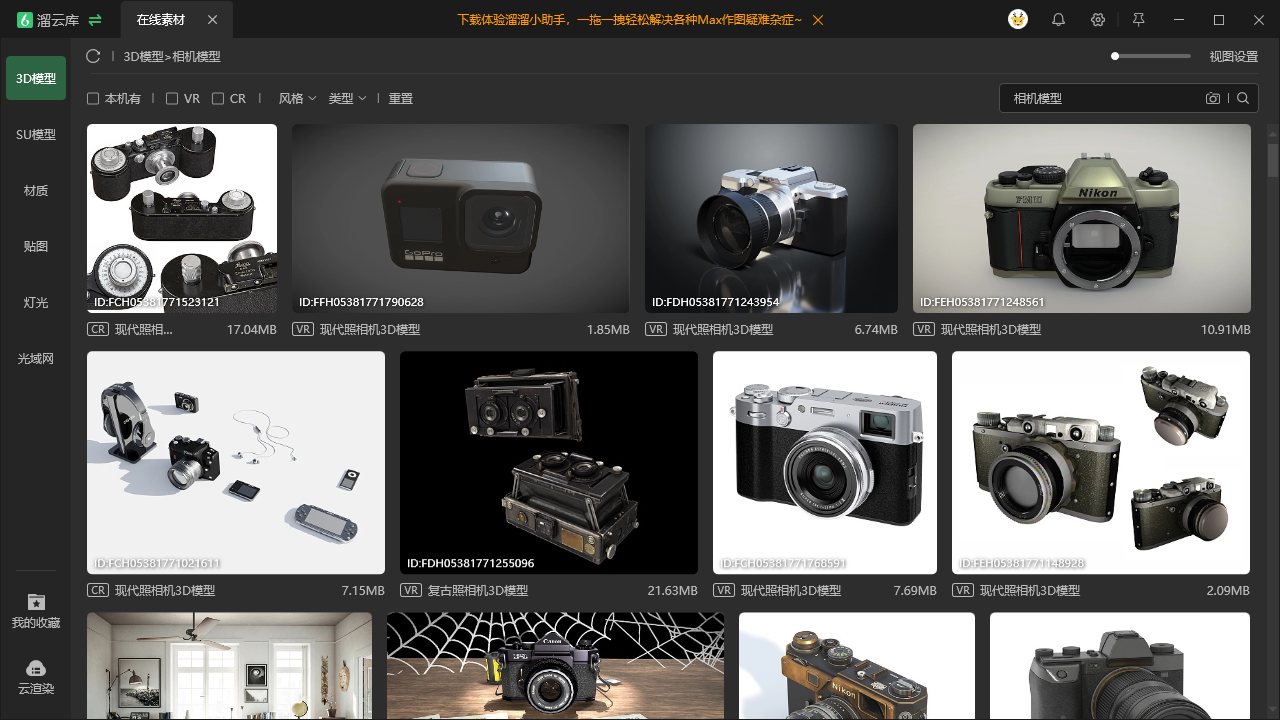Click the CR badge of the 17.04MB model
This screenshot has width=1280, height=720.
pyautogui.click(x=98, y=329)
